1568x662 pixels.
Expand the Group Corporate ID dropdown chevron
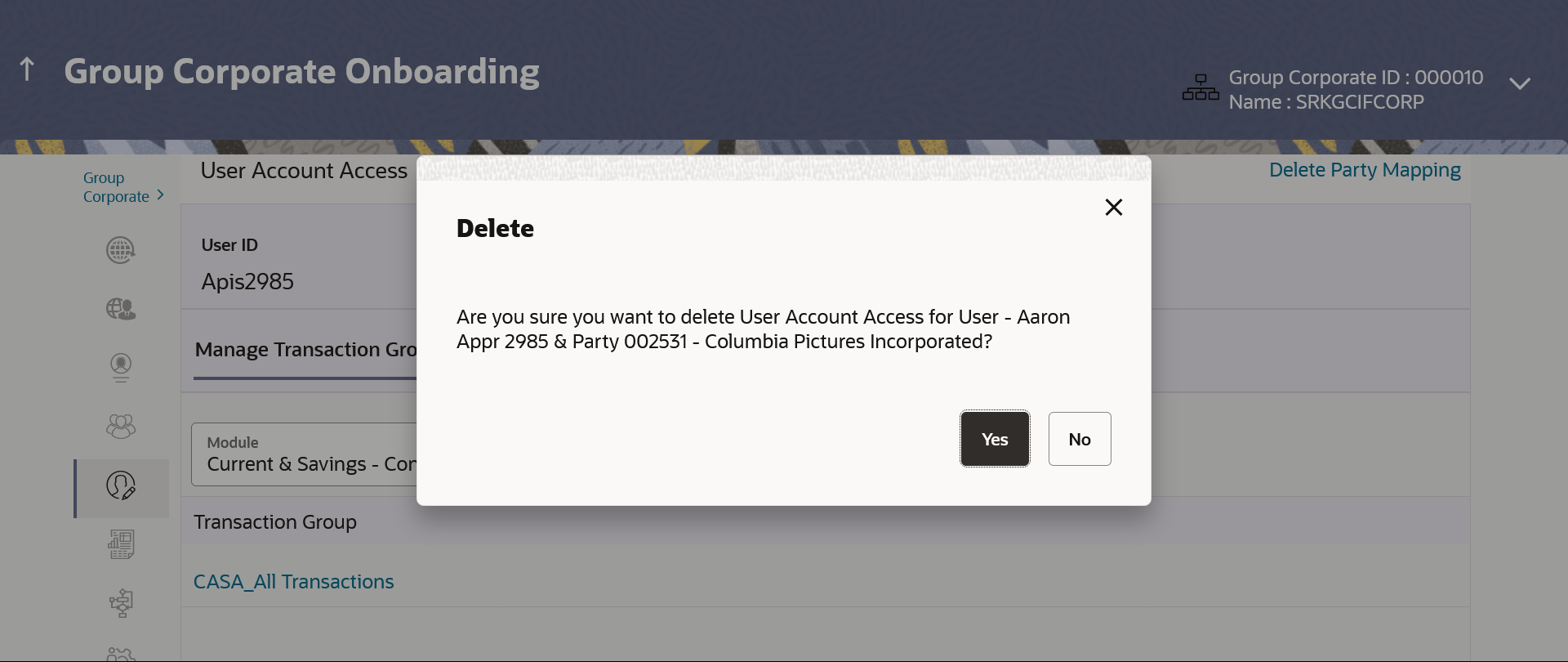[x=1520, y=84]
